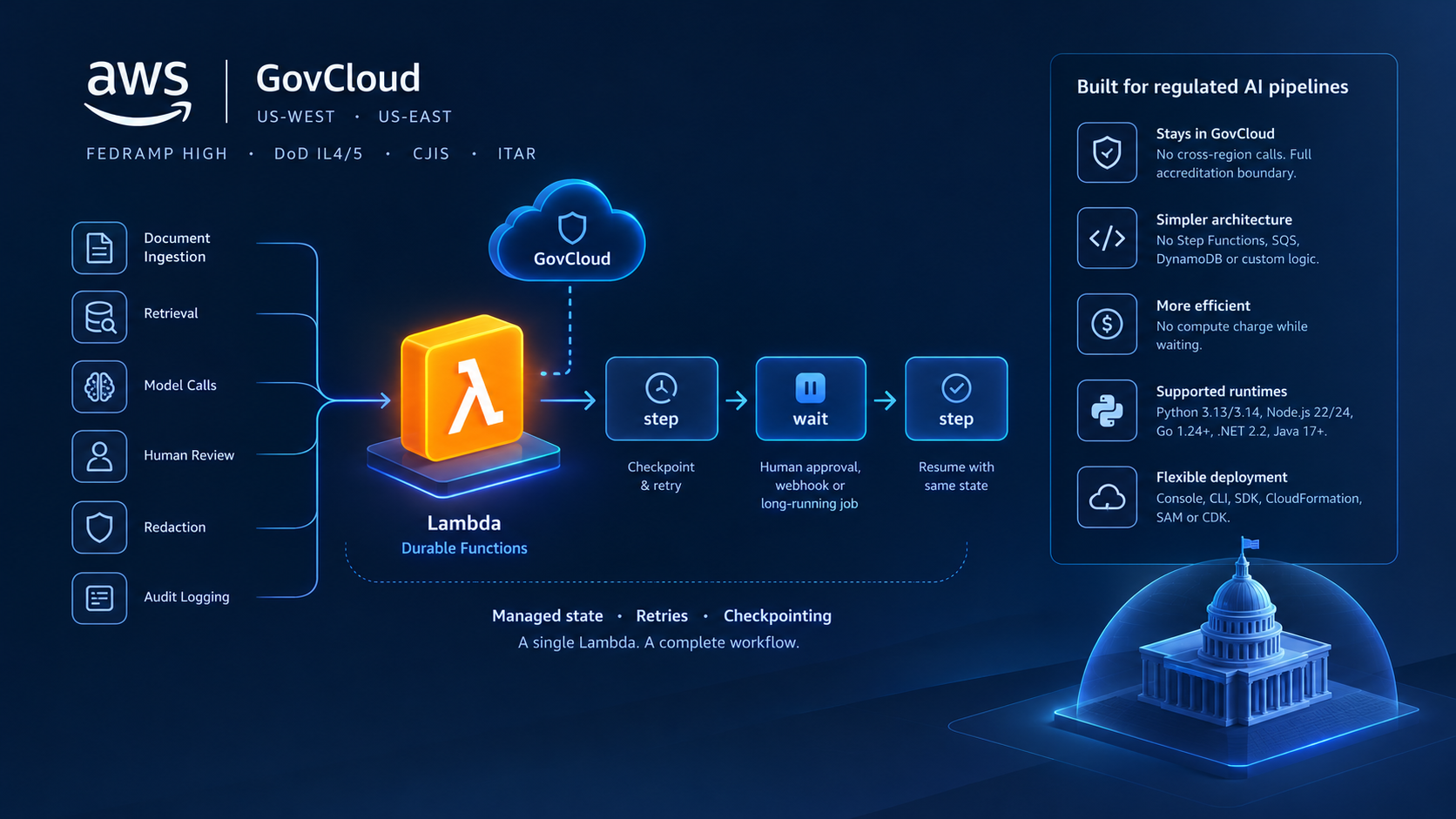Image resolution: width=1456 pixels, height=819 pixels.
Task: Select the "Retries" text
Action: [x=662, y=616]
